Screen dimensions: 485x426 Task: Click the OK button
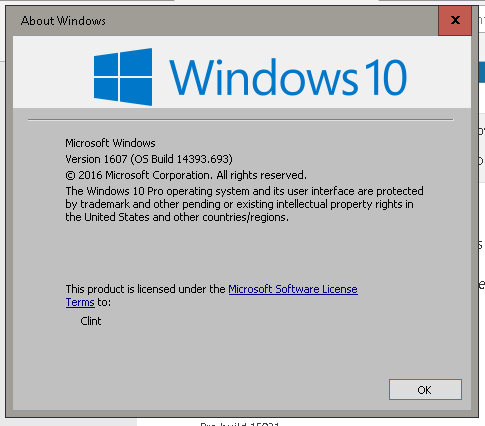point(425,389)
